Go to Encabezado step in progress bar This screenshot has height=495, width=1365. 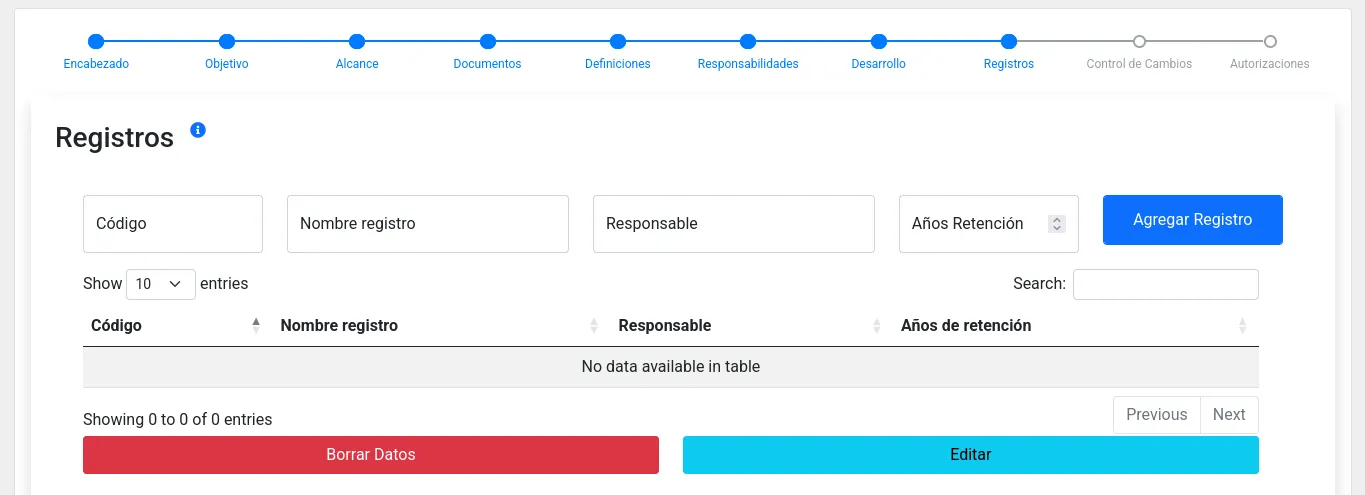96,42
